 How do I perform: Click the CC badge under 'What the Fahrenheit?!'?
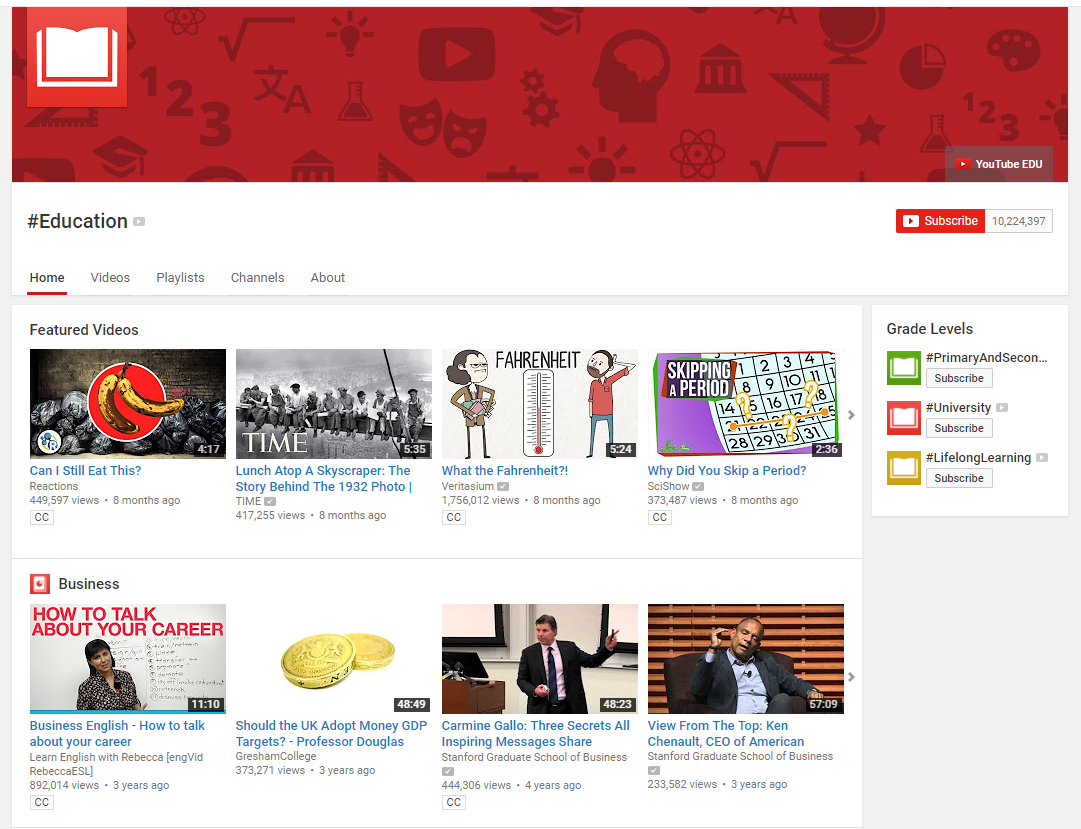click(454, 517)
